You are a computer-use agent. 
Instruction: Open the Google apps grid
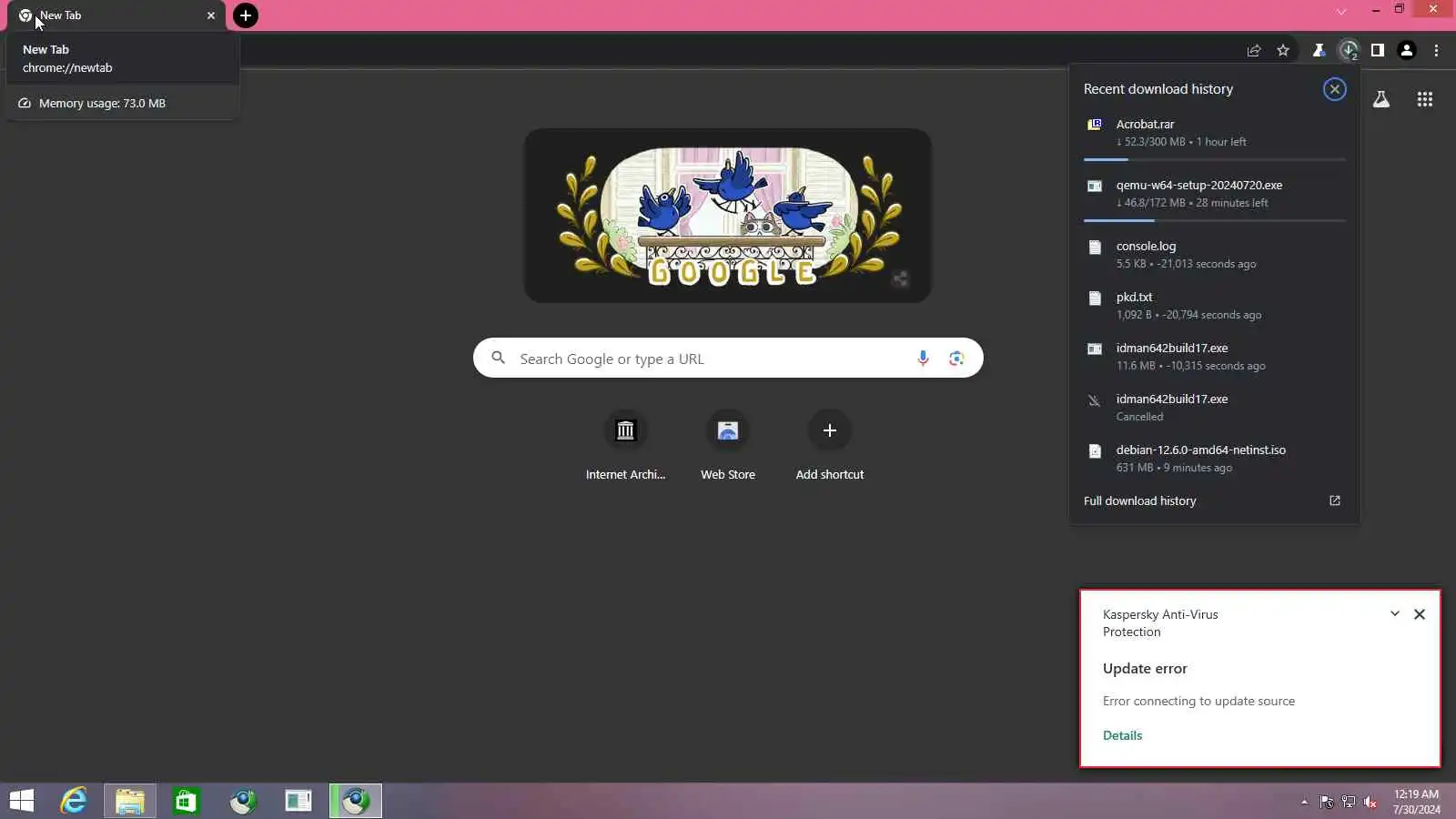coord(1425,99)
